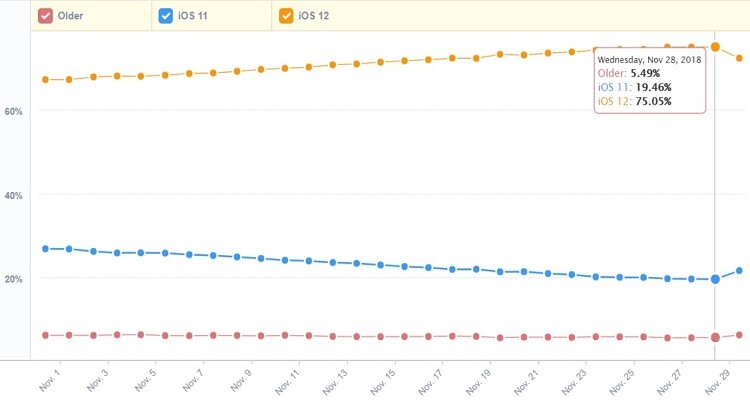Click the last iOS 11 data point
Image resolution: width=750 pixels, height=400 pixels.
coord(739,270)
